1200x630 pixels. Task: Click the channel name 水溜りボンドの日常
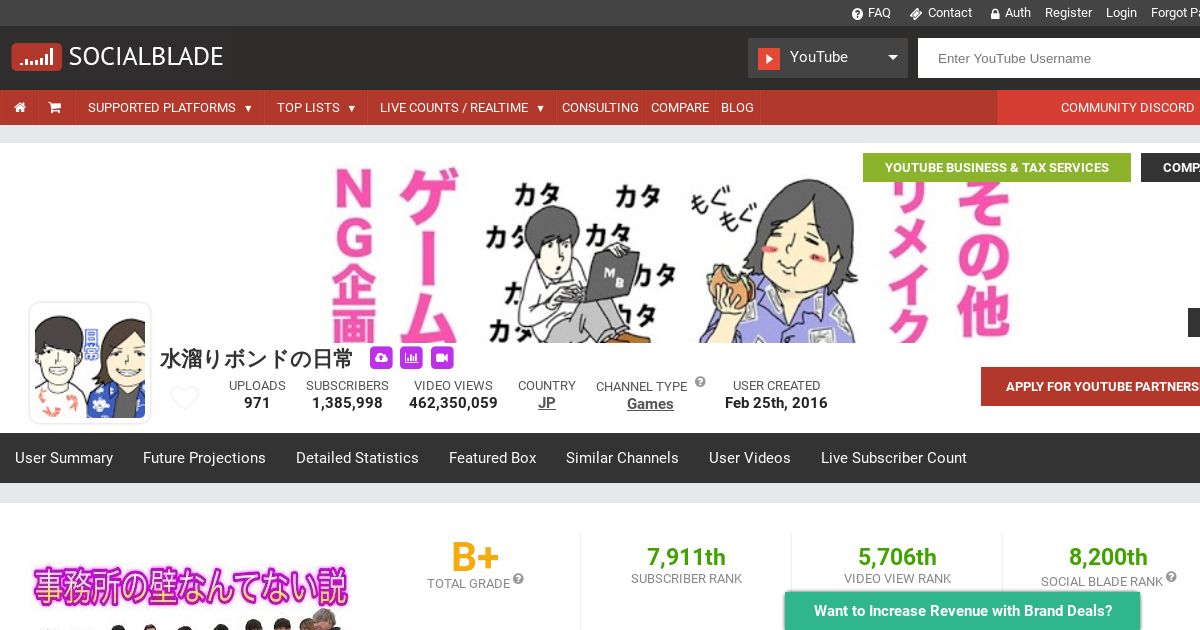tap(257, 358)
